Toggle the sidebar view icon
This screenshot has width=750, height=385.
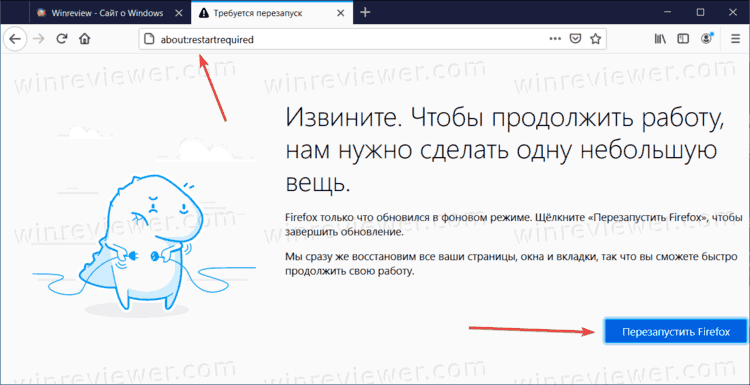[x=683, y=39]
